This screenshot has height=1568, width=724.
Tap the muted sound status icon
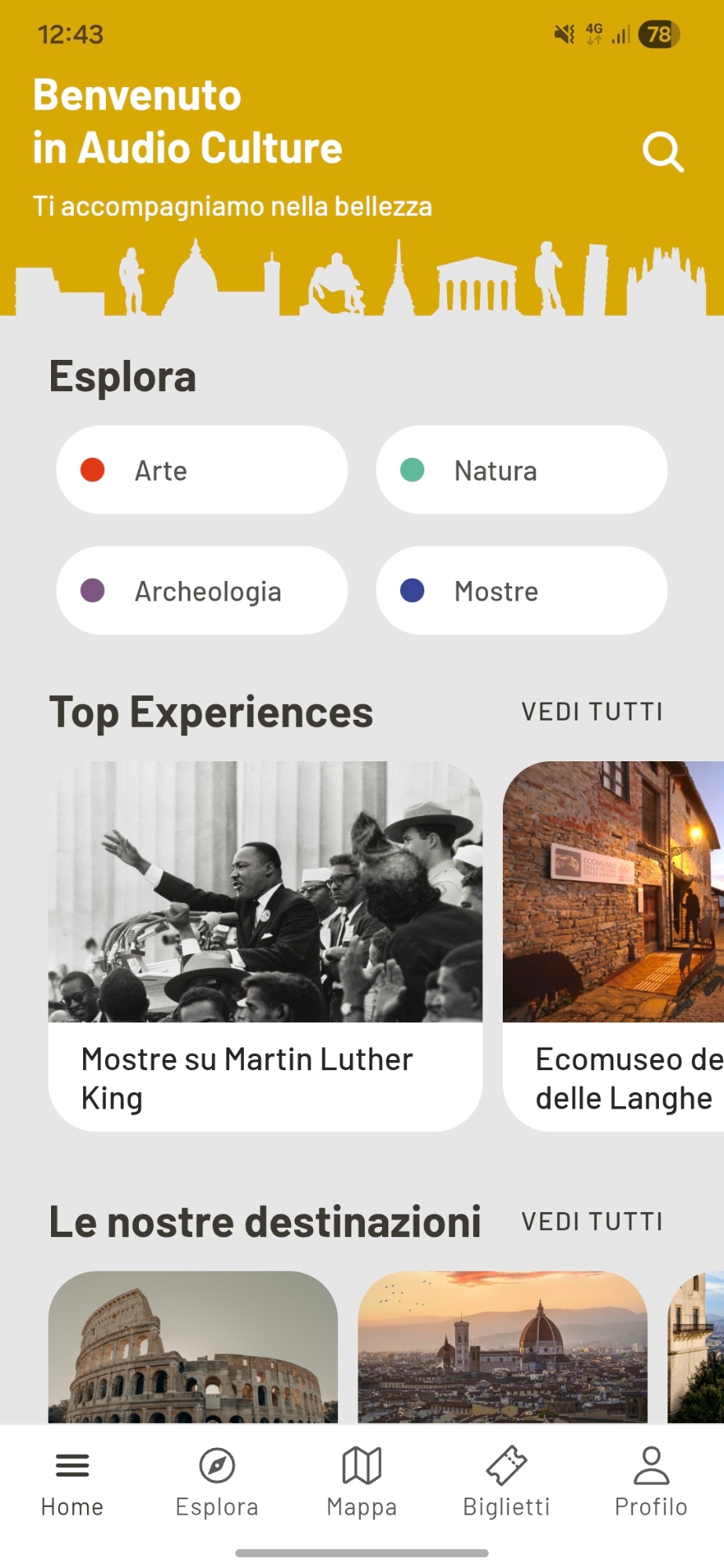click(x=564, y=34)
